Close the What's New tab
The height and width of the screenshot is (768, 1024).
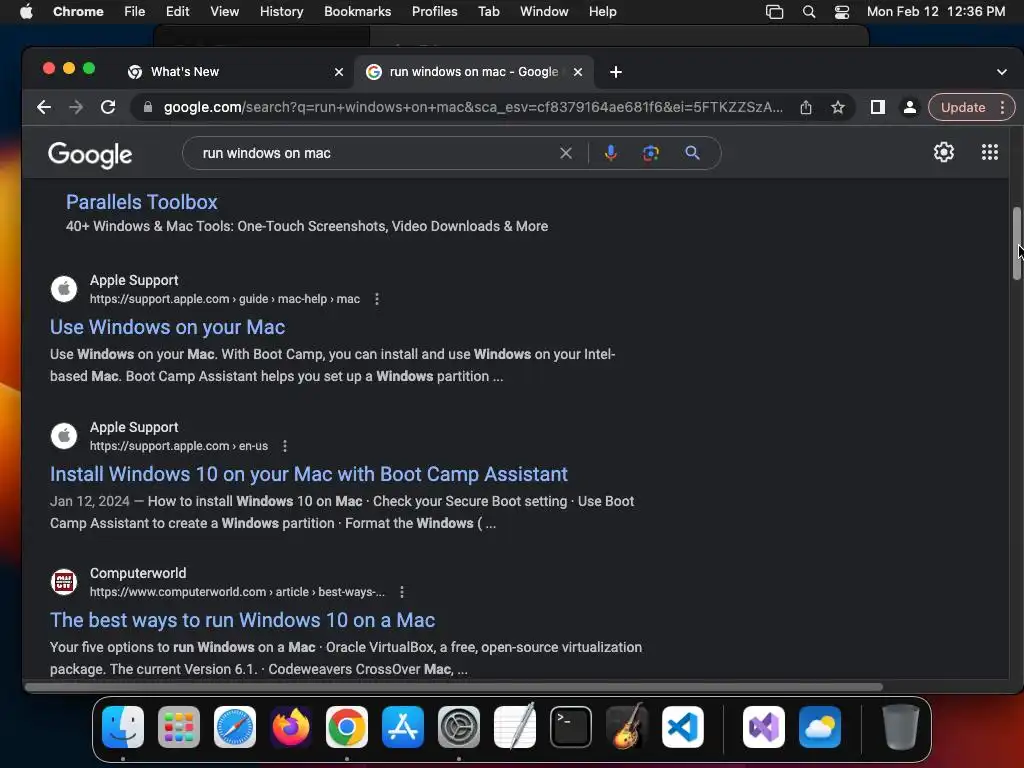[x=339, y=72]
